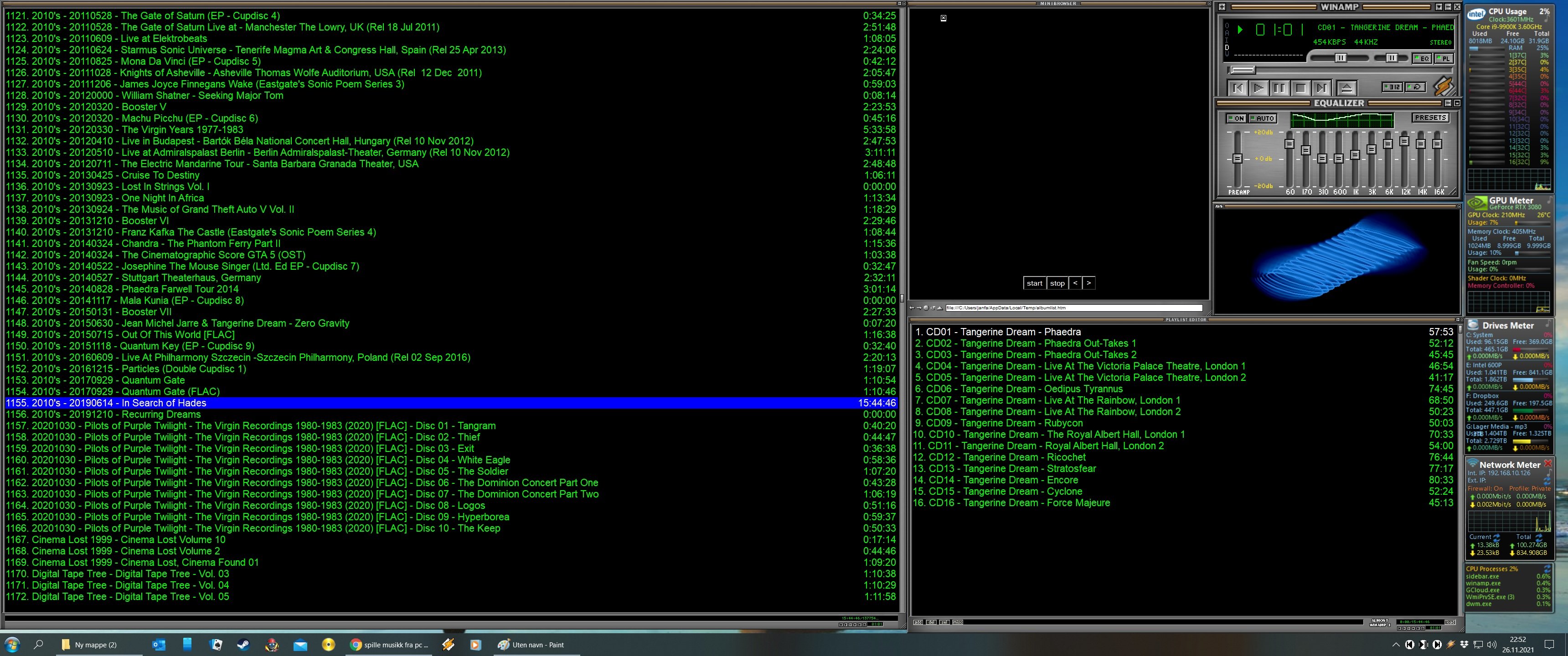This screenshot has height=656, width=1568.
Task: Open the Winamp main menu icon in title bar
Action: tap(1222, 7)
